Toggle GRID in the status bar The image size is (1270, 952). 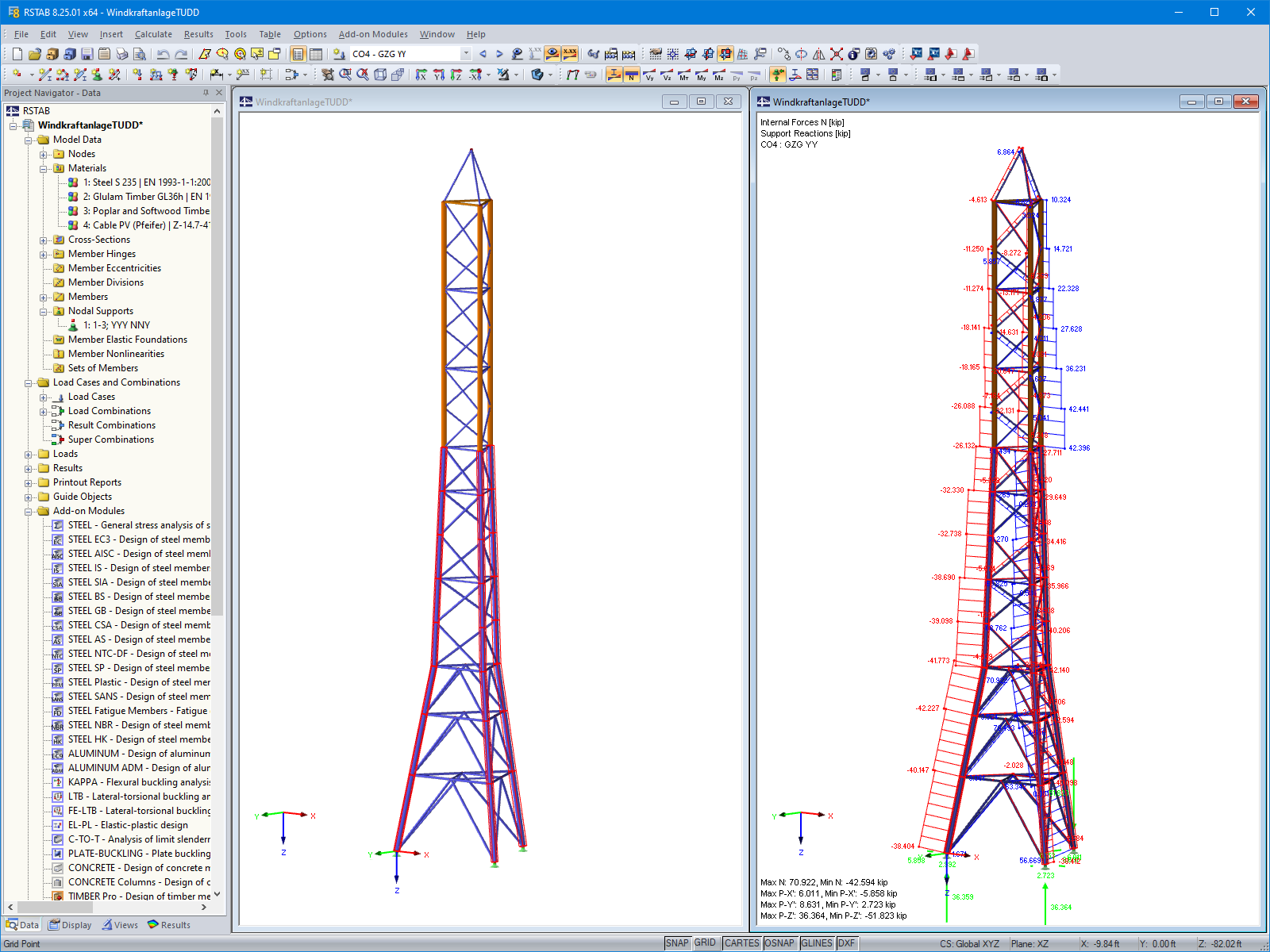tap(705, 943)
